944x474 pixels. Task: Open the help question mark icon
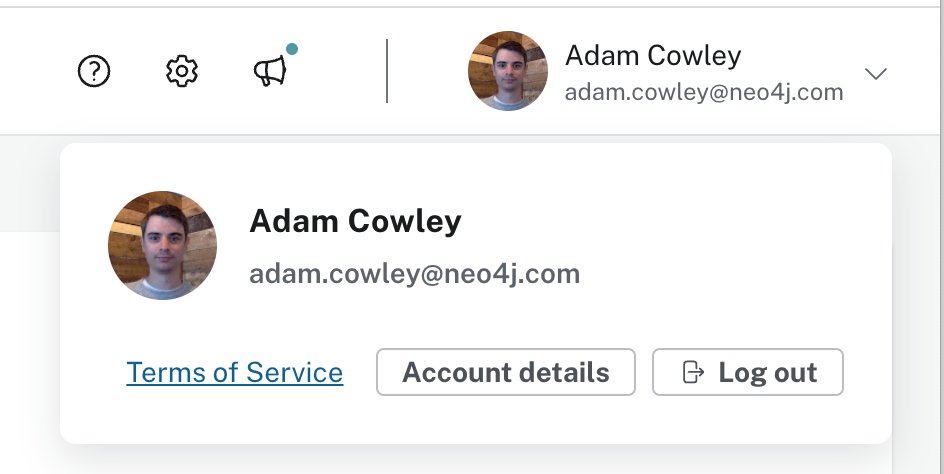coord(94,71)
